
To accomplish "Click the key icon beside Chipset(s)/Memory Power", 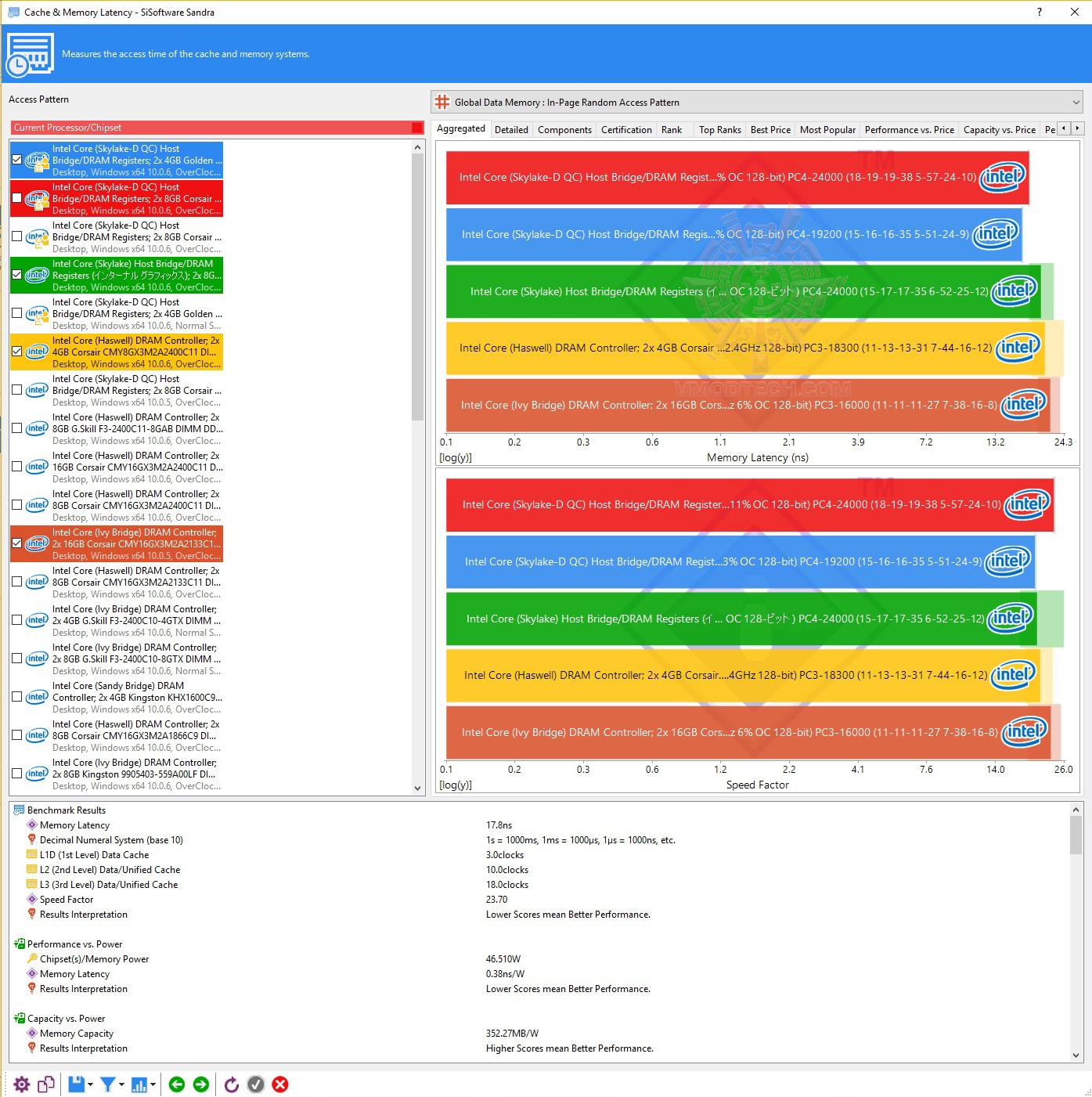I will (32, 959).
